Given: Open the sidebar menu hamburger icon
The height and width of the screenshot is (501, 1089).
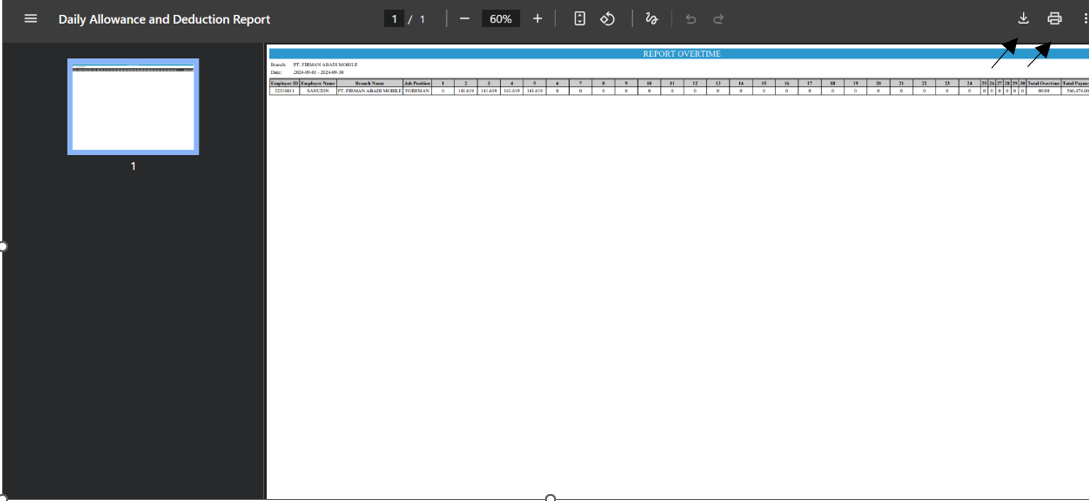Looking at the screenshot, I should point(31,19).
